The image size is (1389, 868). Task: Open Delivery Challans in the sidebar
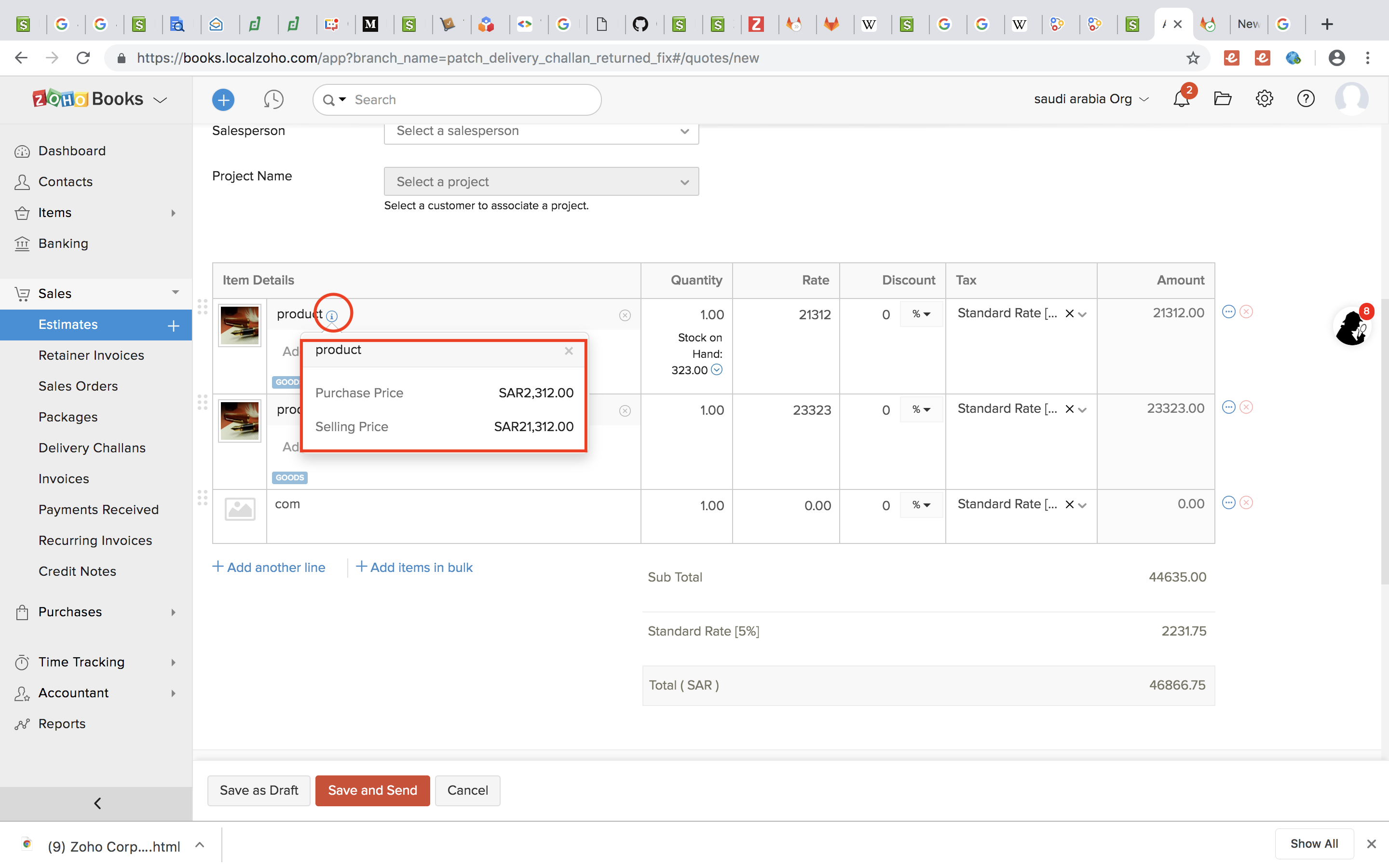tap(92, 448)
